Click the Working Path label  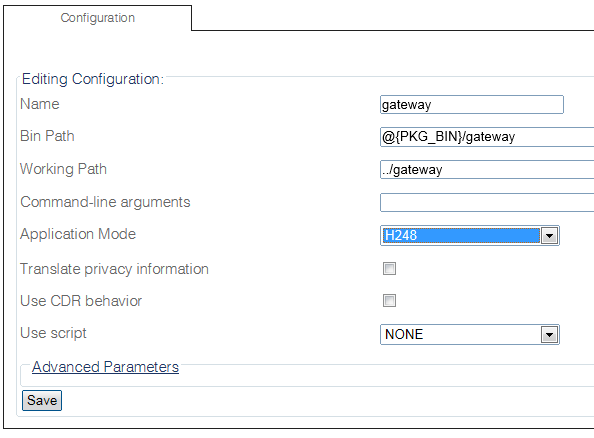click(x=63, y=169)
